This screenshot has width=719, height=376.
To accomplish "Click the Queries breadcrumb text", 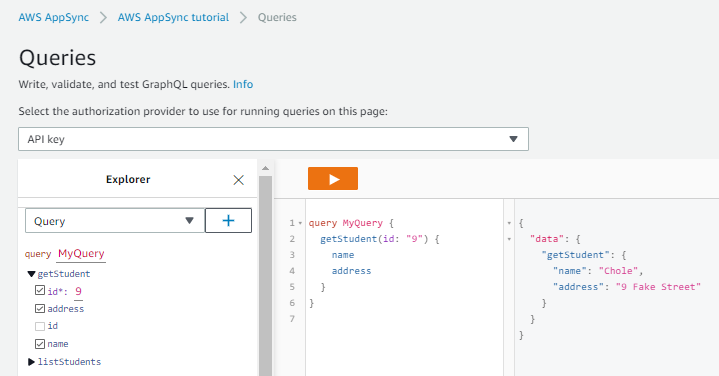I will click(277, 17).
